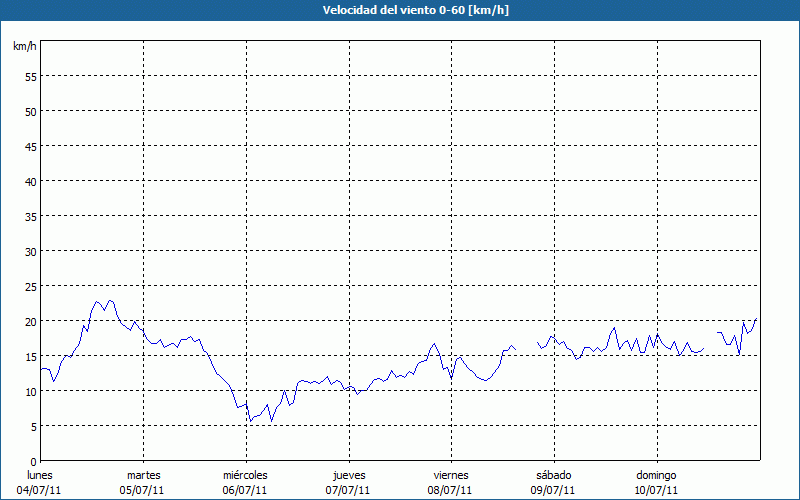Click the km/h unit label on the axis
Image resolution: width=800 pixels, height=500 pixels.
[25, 47]
